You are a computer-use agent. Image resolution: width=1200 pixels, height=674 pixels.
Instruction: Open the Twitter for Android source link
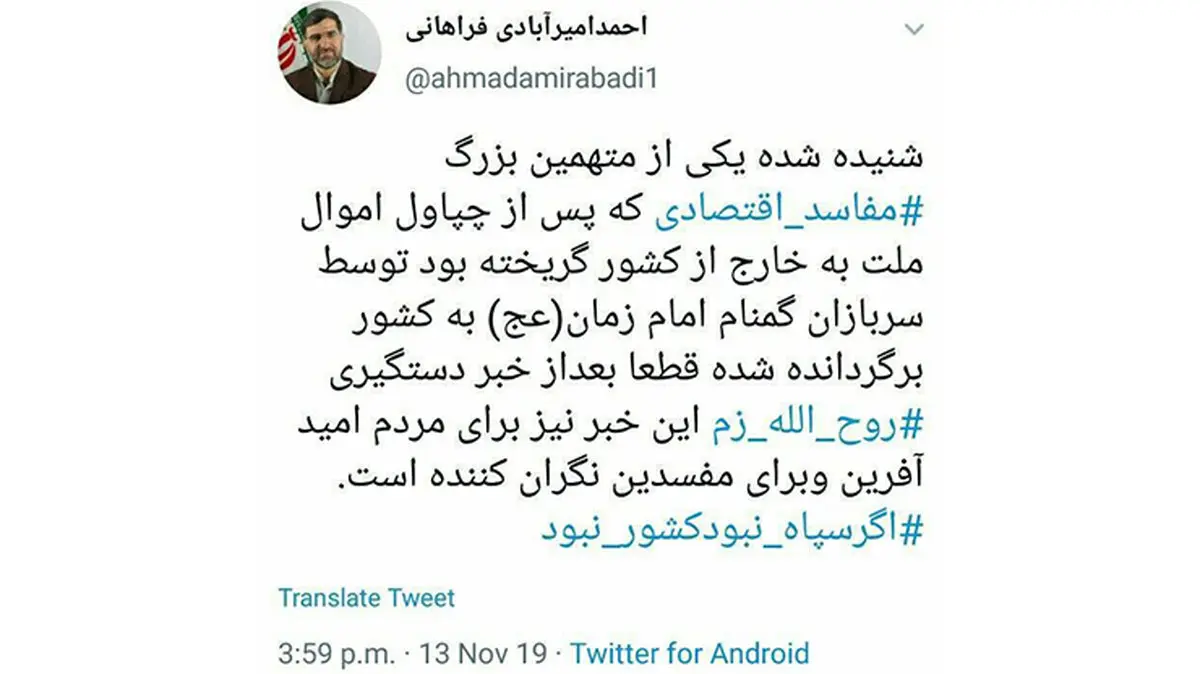(689, 654)
